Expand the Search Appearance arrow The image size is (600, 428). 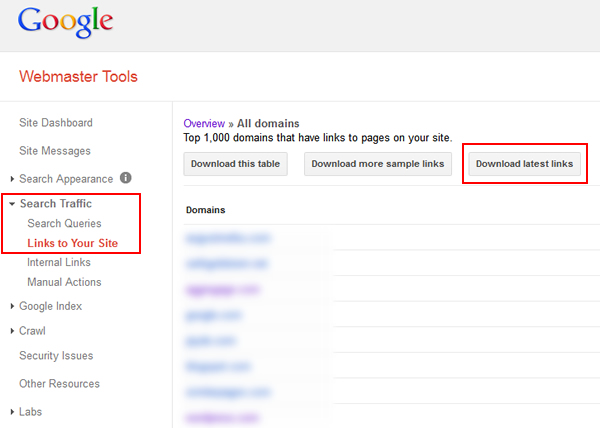click(x=12, y=179)
